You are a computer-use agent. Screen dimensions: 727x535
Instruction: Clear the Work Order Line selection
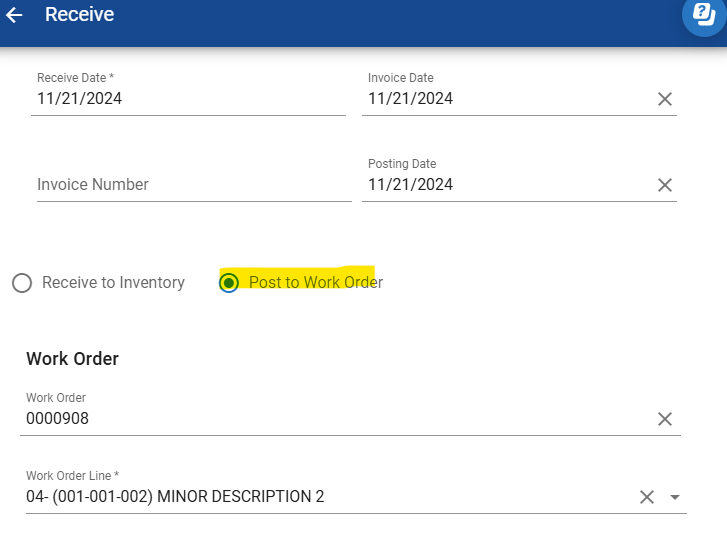coord(647,497)
